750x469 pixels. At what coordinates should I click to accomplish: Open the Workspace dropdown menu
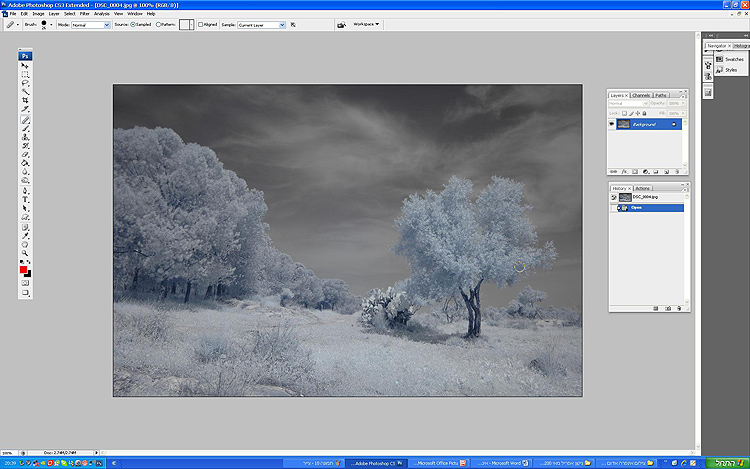pyautogui.click(x=366, y=23)
